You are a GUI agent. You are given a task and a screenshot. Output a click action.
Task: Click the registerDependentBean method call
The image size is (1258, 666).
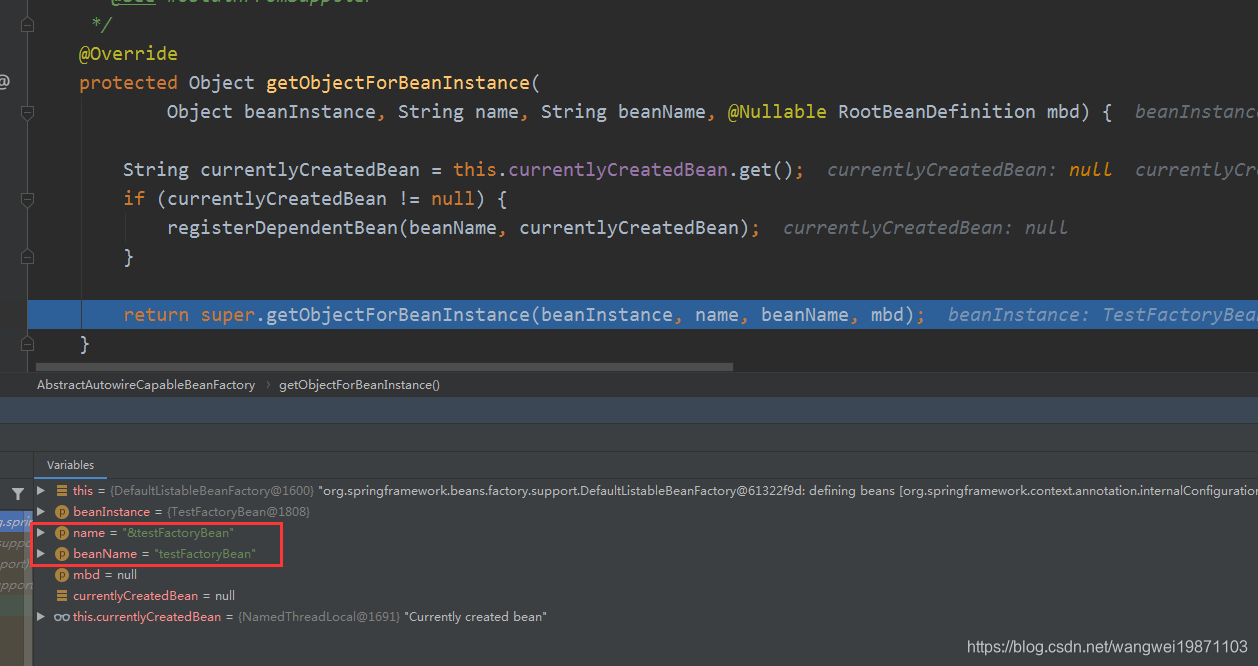point(282,228)
